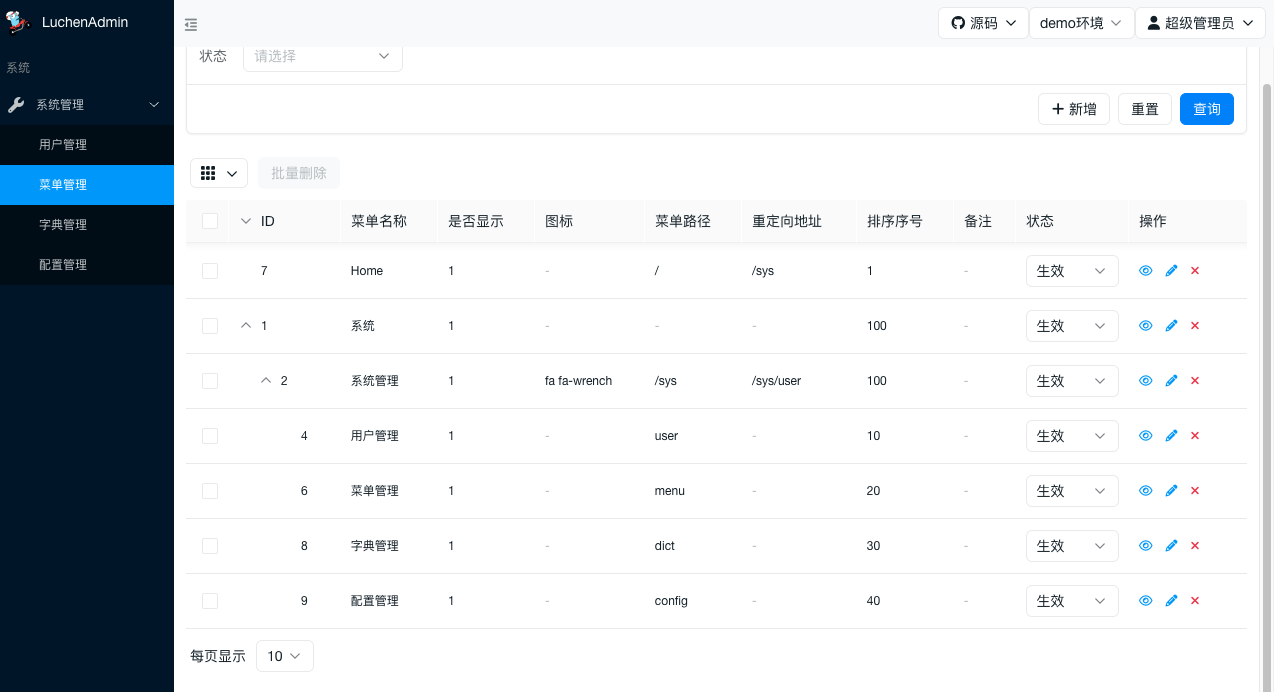Open the demo环境 dropdown

click(1081, 22)
